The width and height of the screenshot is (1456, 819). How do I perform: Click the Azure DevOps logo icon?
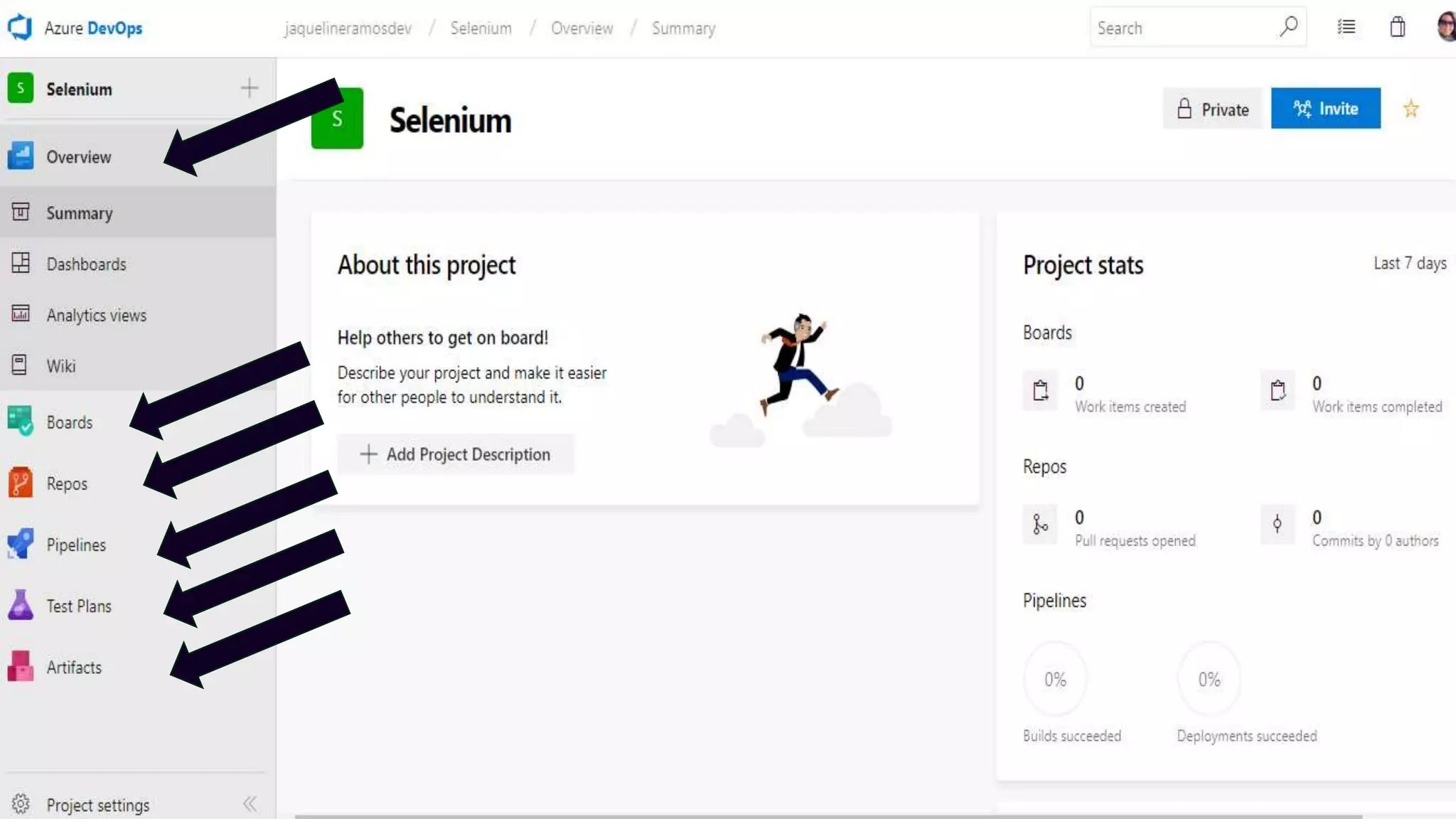20,27
